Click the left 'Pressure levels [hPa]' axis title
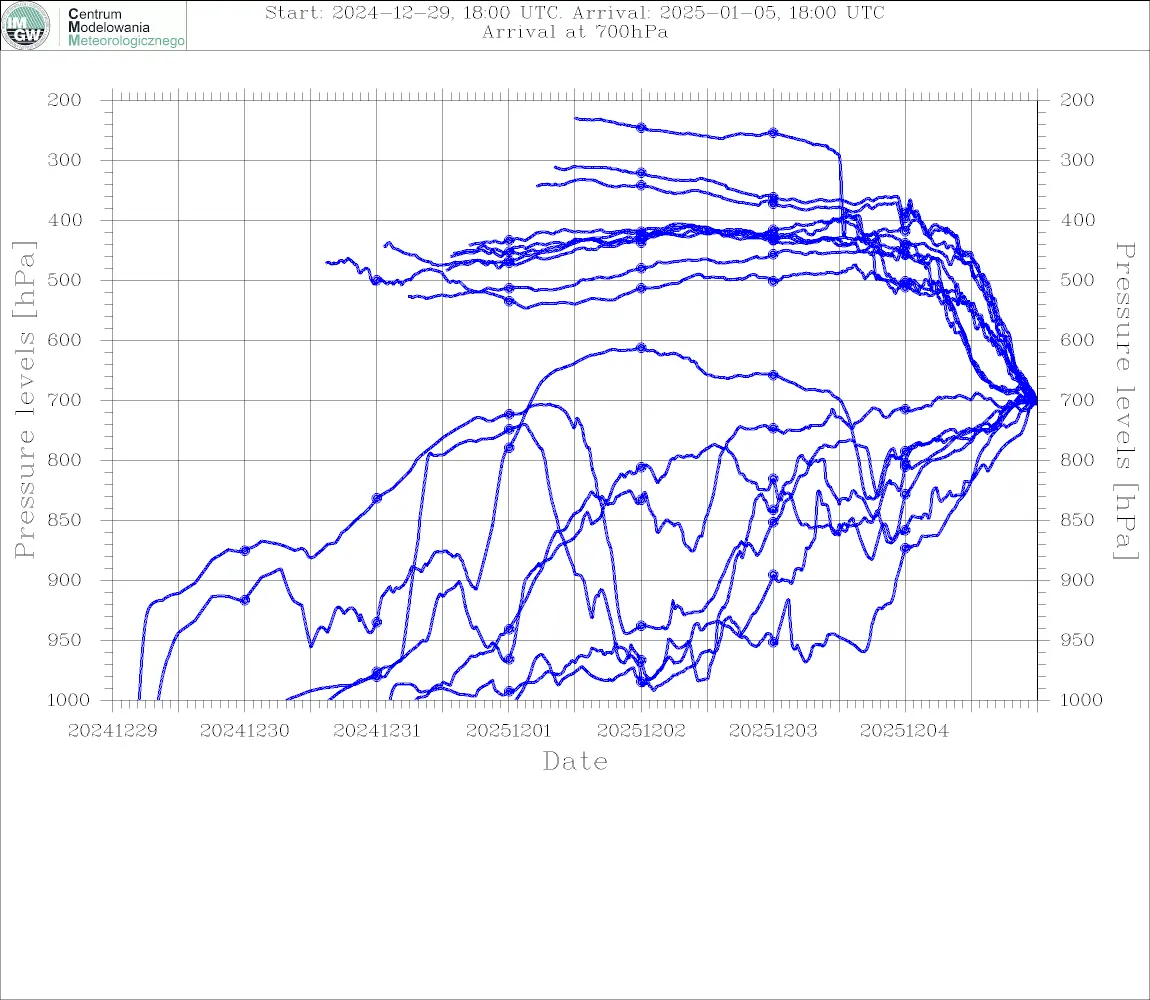This screenshot has height=1000, width=1150. click(x=24, y=400)
